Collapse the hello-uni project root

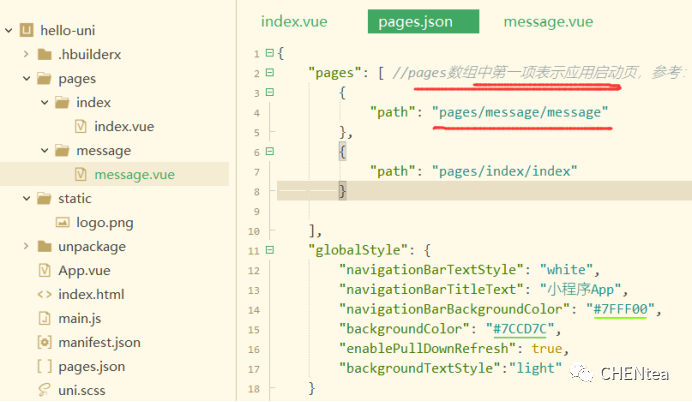coord(9,30)
